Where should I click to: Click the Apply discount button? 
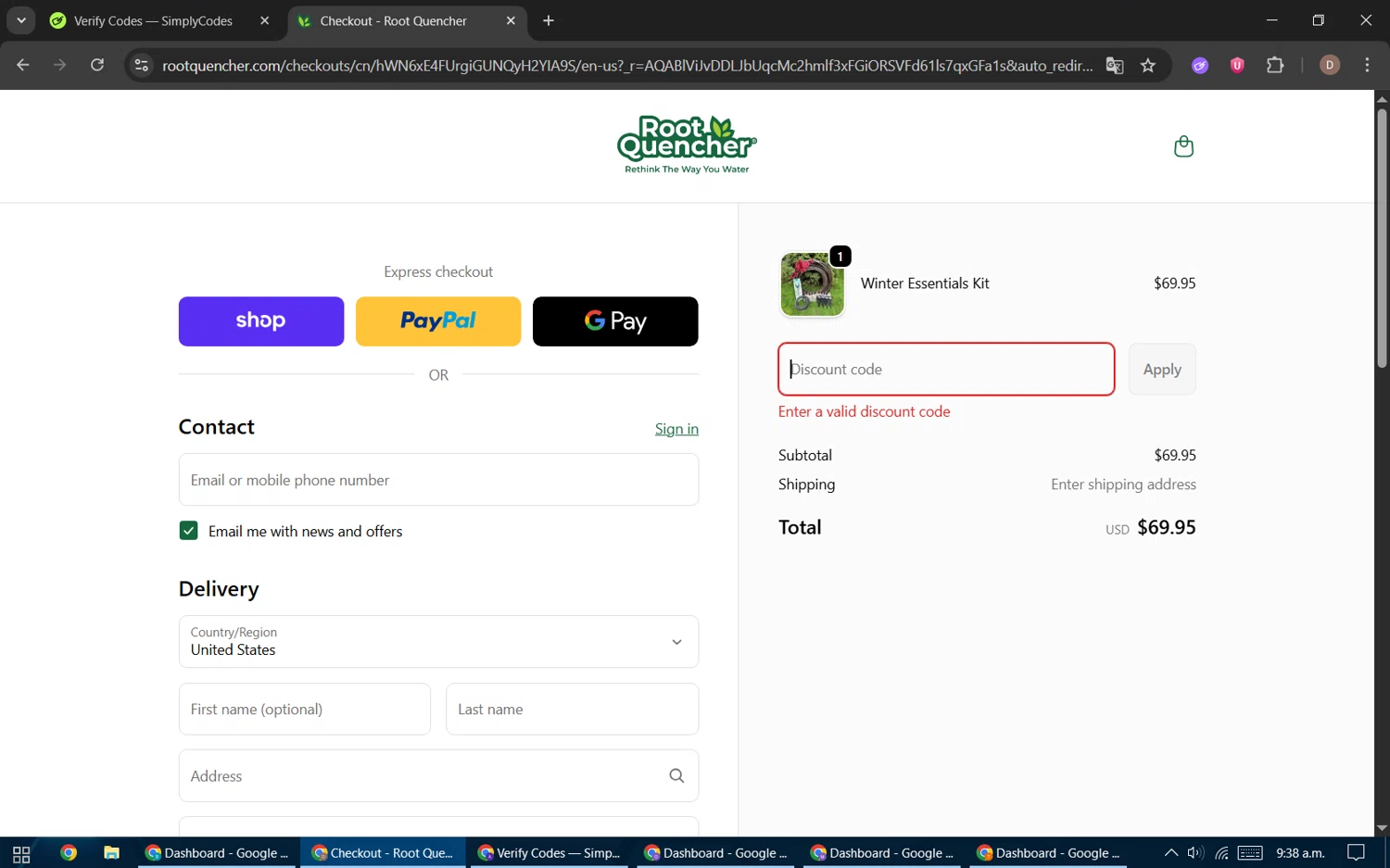pyautogui.click(x=1162, y=369)
